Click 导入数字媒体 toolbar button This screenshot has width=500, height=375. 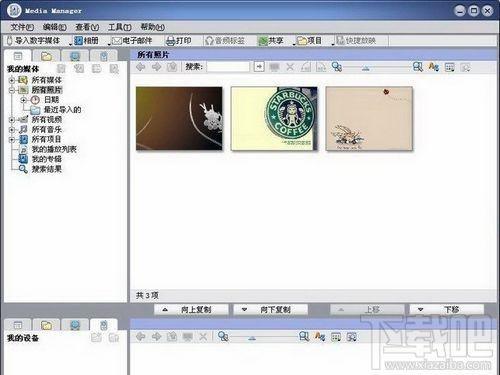pyautogui.click(x=33, y=41)
